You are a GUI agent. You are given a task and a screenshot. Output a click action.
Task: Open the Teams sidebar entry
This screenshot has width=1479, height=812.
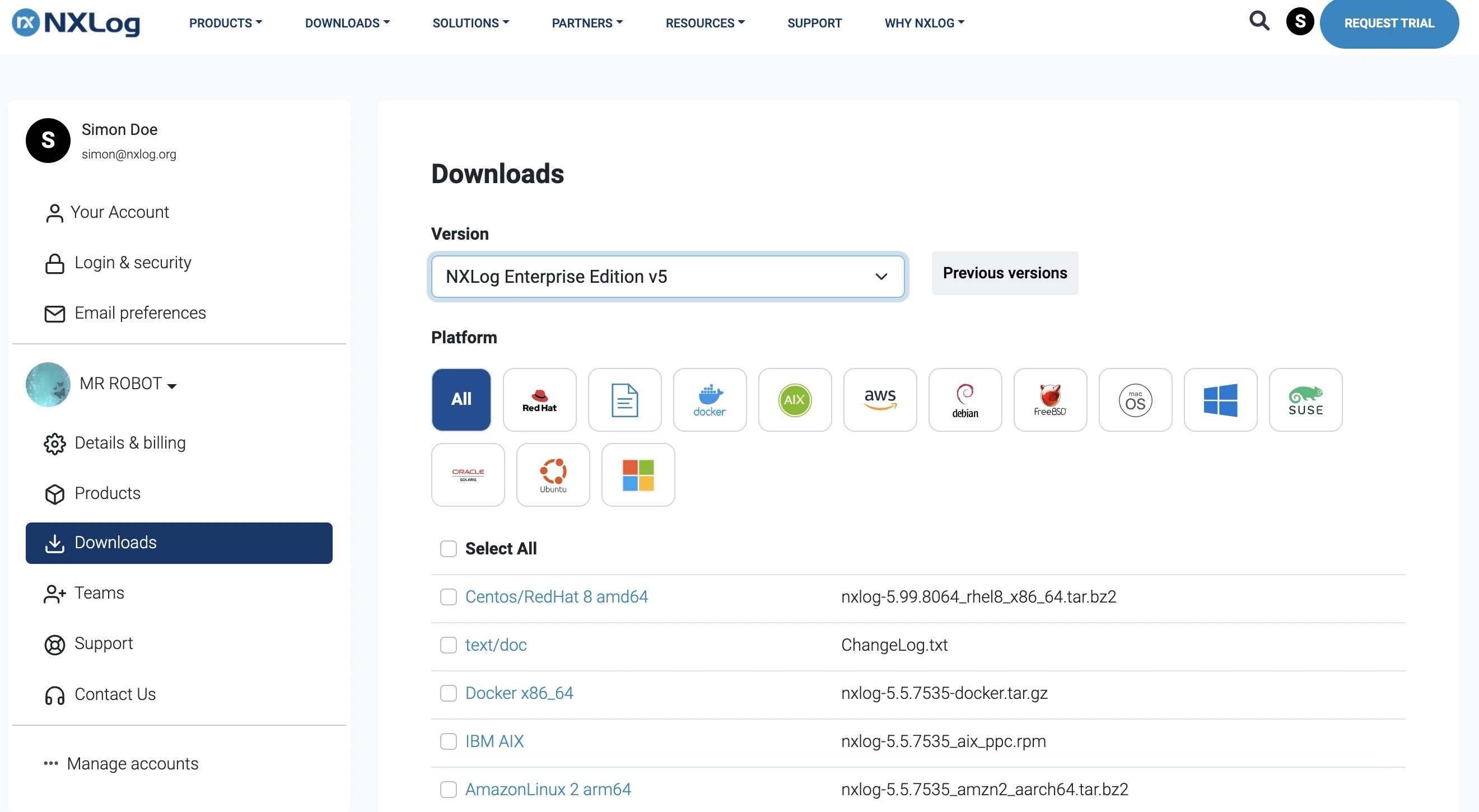coord(99,593)
